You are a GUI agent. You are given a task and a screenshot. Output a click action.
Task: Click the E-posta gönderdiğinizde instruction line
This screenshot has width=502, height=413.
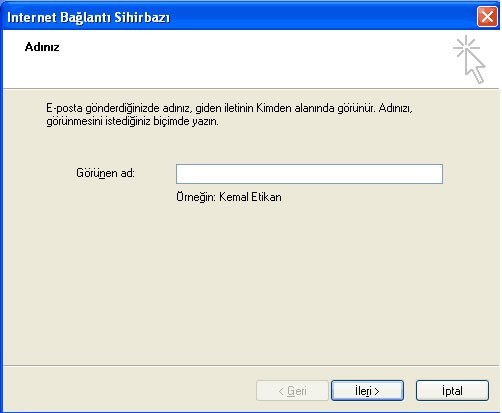coord(229,108)
